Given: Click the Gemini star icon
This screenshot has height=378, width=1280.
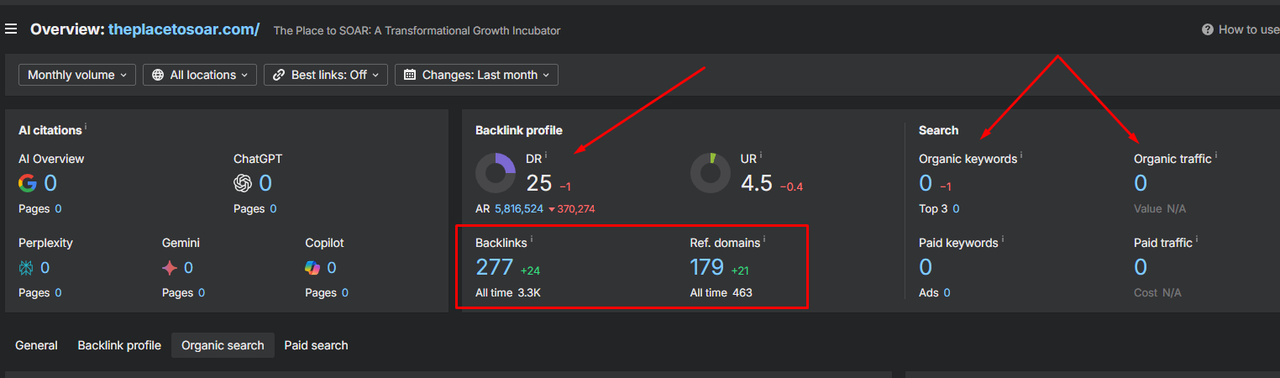Looking at the screenshot, I should (170, 267).
